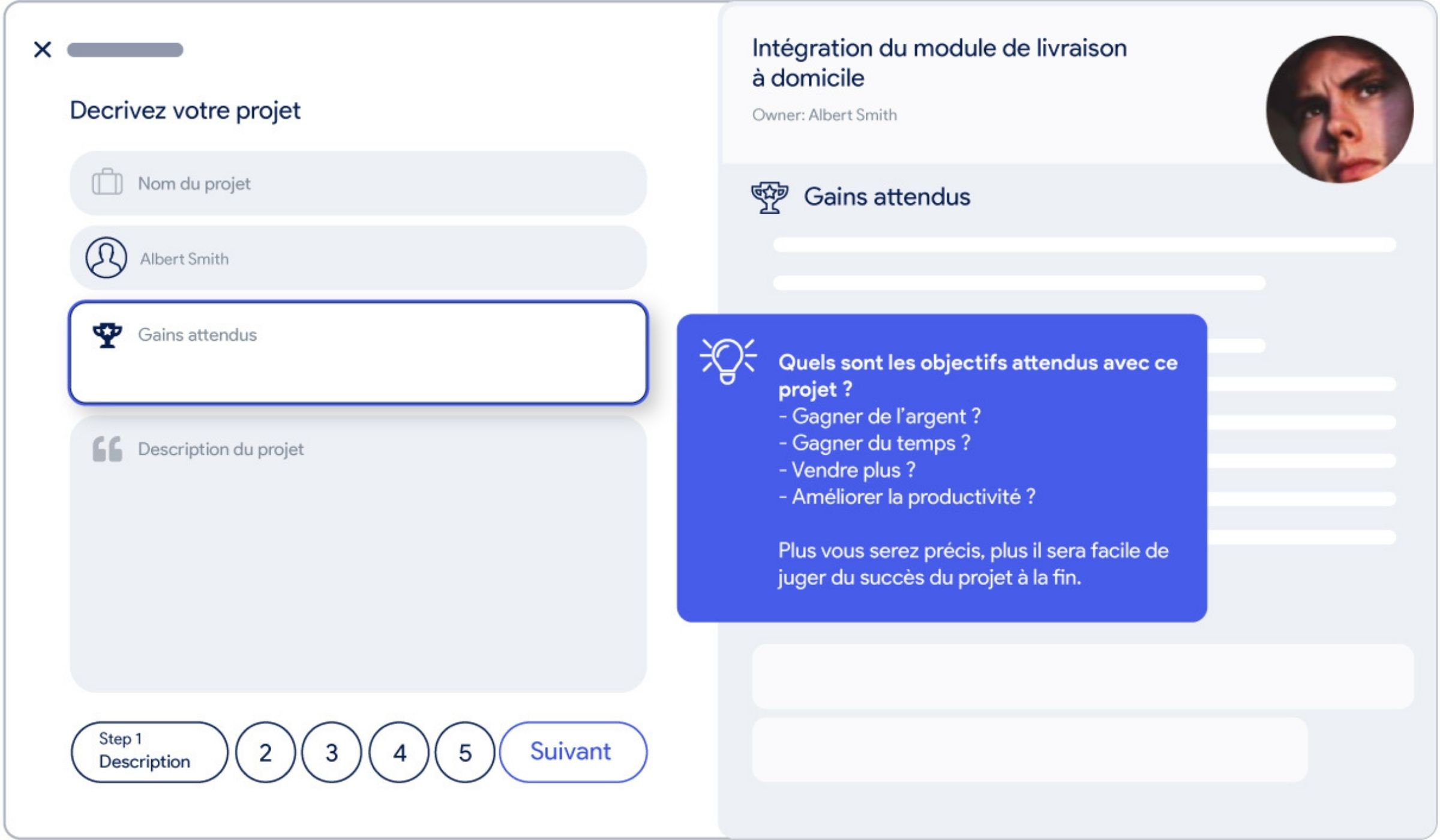Click the trophy icon in Gains attendus field
Image resolution: width=1440 pixels, height=840 pixels.
coord(107,335)
